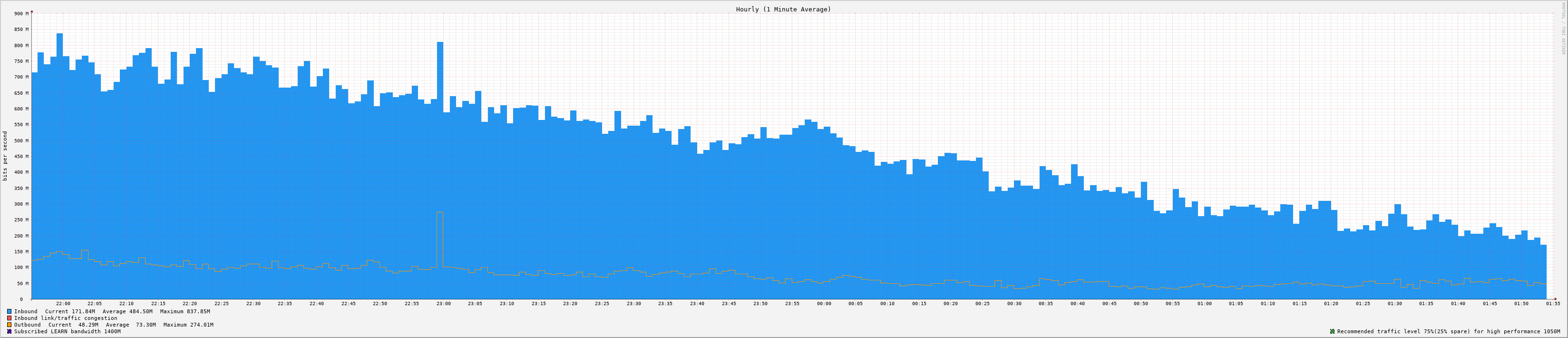Screen dimensions: 1568x338
Task: Click the graph title Hourly (1 Minute Average)
Action: pos(783,9)
